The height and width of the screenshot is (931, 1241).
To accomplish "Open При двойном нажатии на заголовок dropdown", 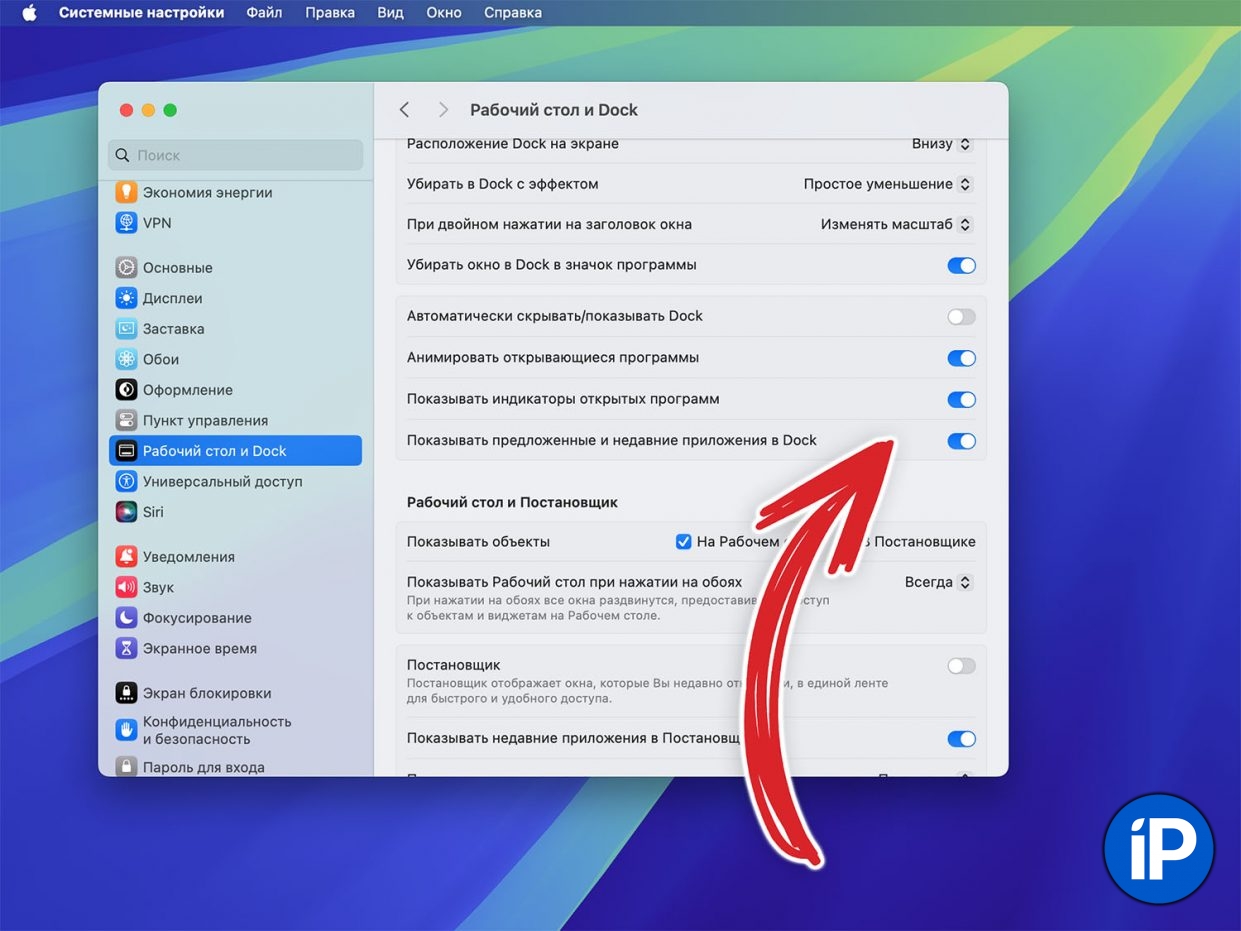I will tap(896, 225).
